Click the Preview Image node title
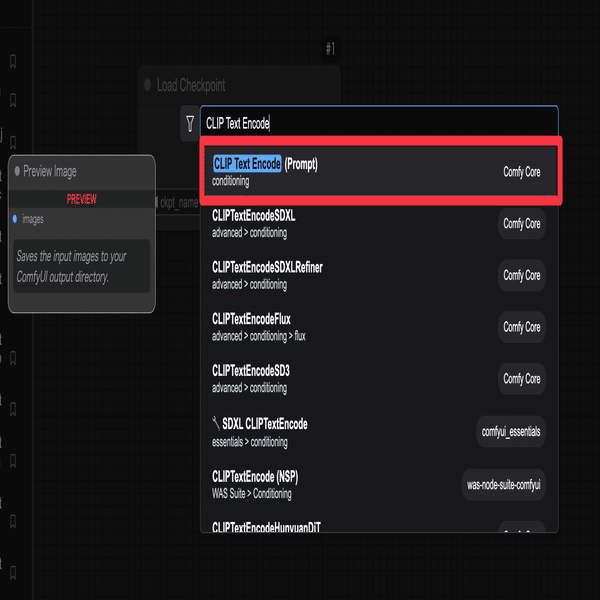 tap(50, 171)
